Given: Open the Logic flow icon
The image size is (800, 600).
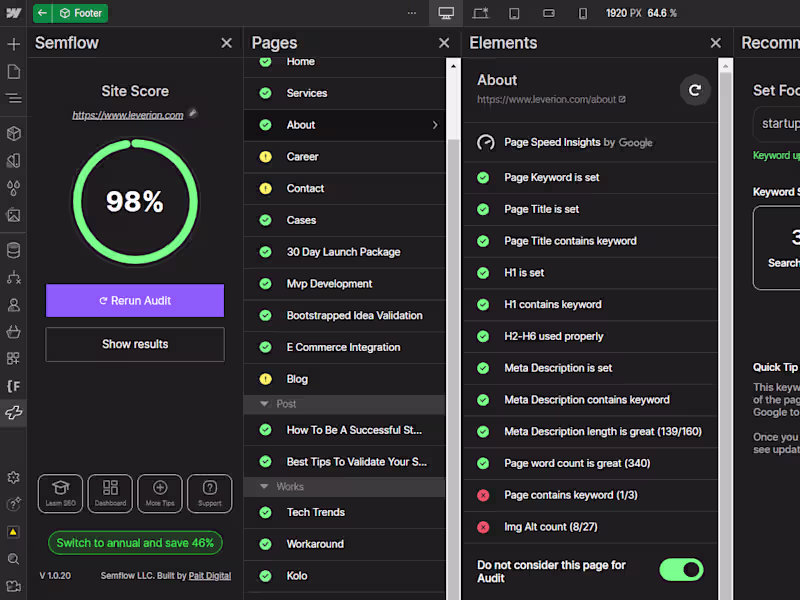Looking at the screenshot, I should [x=14, y=278].
